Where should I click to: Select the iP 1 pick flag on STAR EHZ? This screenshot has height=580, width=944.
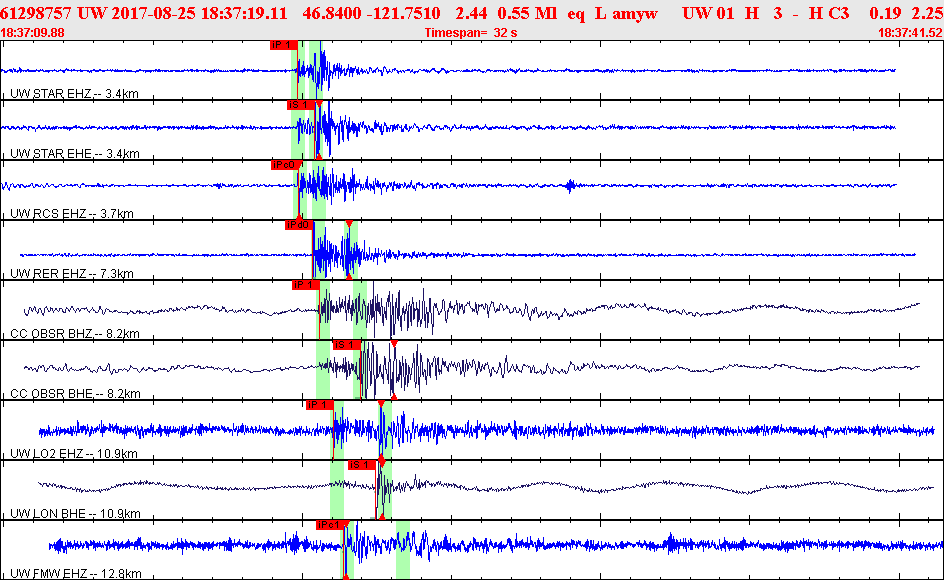[284, 45]
